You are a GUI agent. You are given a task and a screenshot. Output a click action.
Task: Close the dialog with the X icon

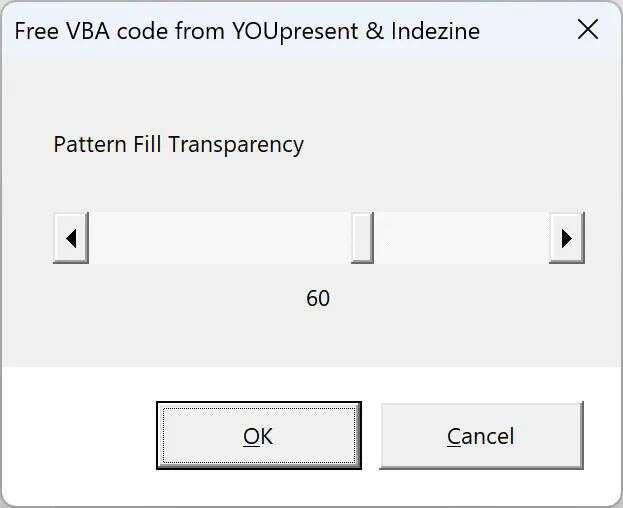pos(588,30)
